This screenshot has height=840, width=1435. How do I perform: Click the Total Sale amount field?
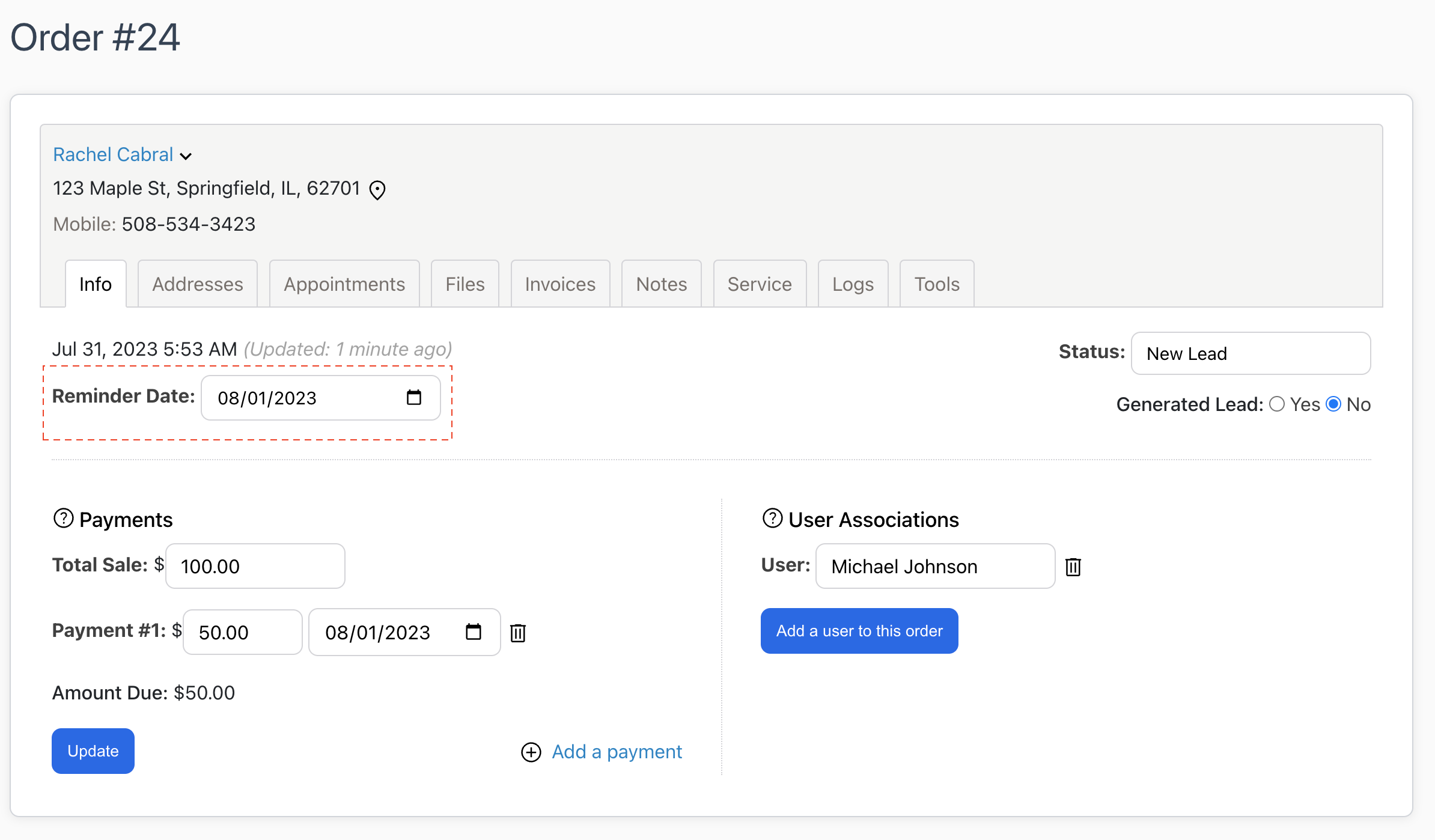pyautogui.click(x=255, y=565)
